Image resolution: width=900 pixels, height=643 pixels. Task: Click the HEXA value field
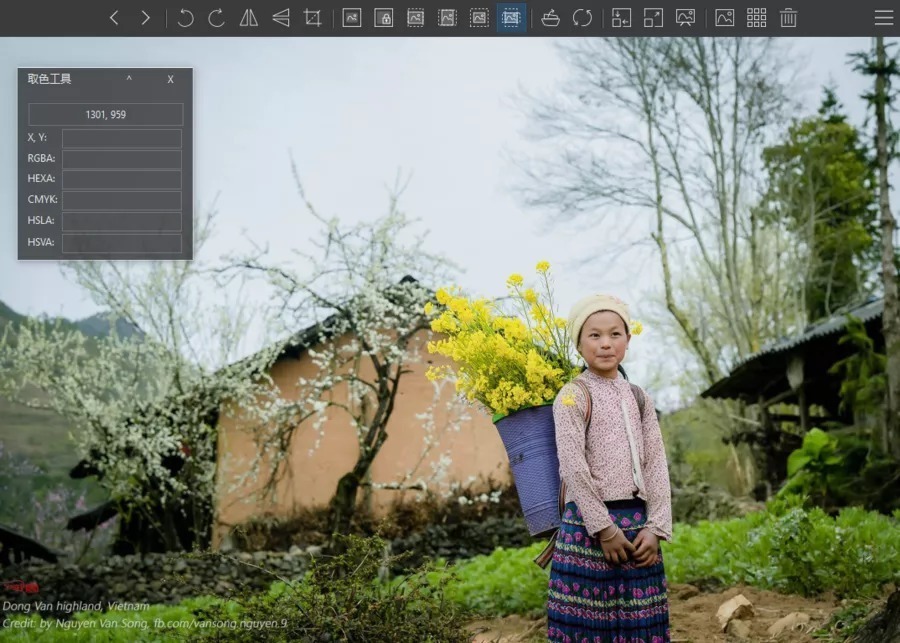pos(121,179)
